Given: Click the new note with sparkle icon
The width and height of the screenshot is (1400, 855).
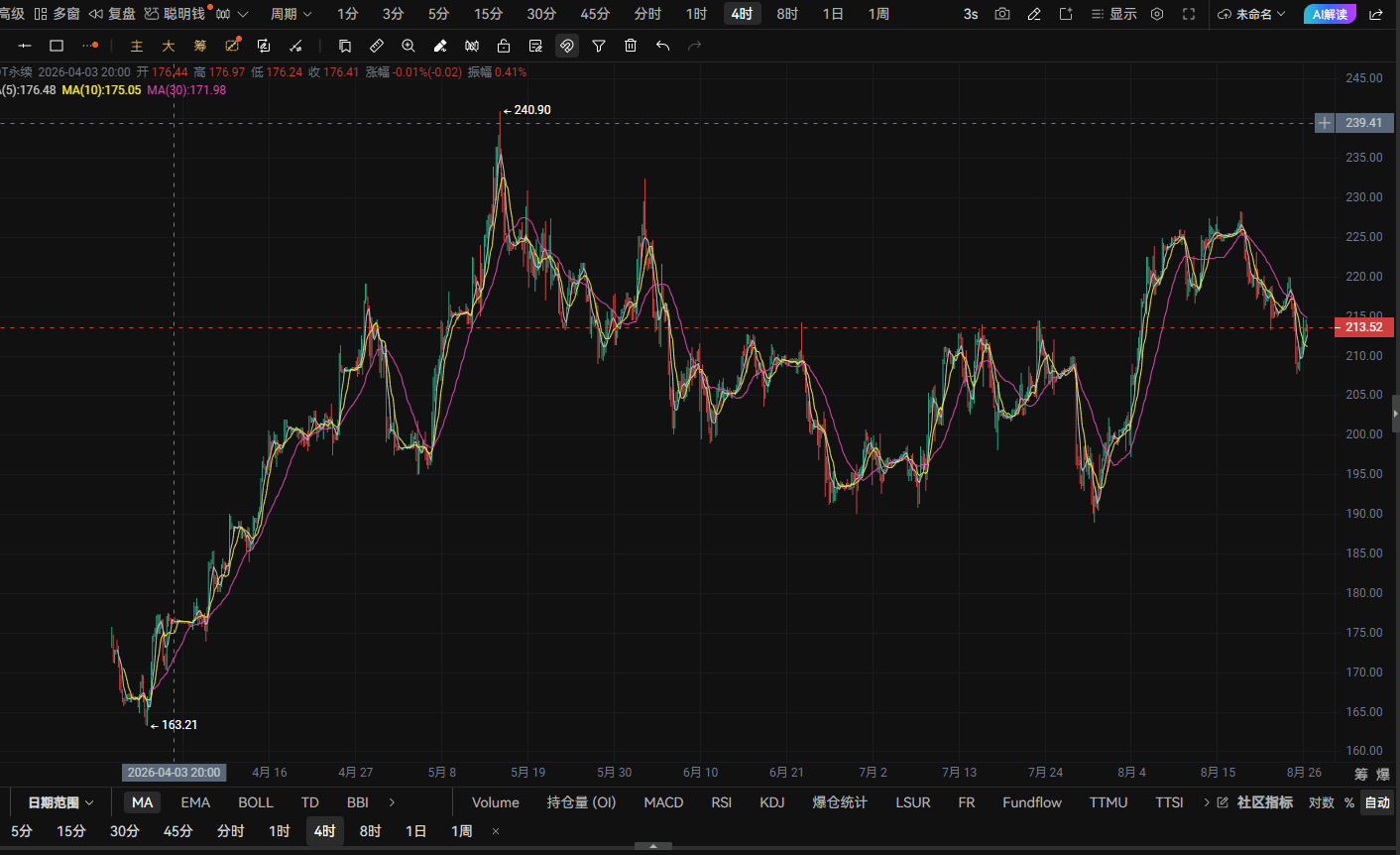Looking at the screenshot, I should [1066, 14].
